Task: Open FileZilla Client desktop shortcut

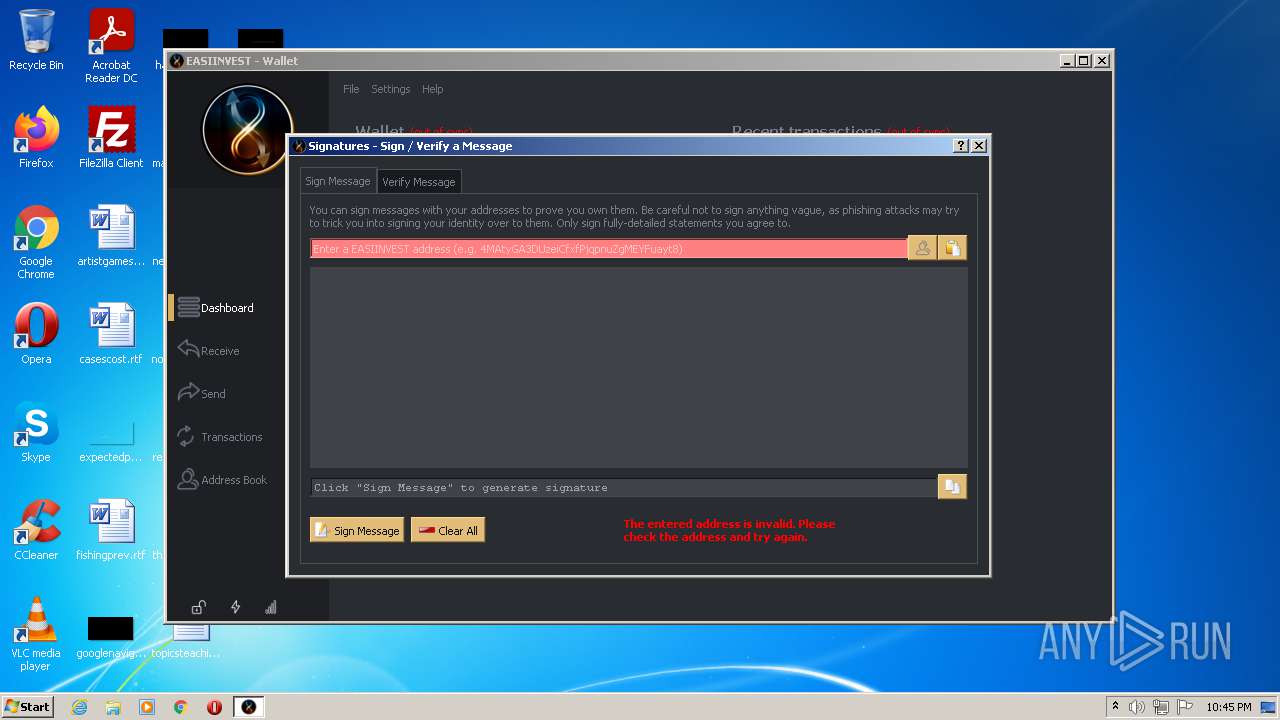Action: 111,138
